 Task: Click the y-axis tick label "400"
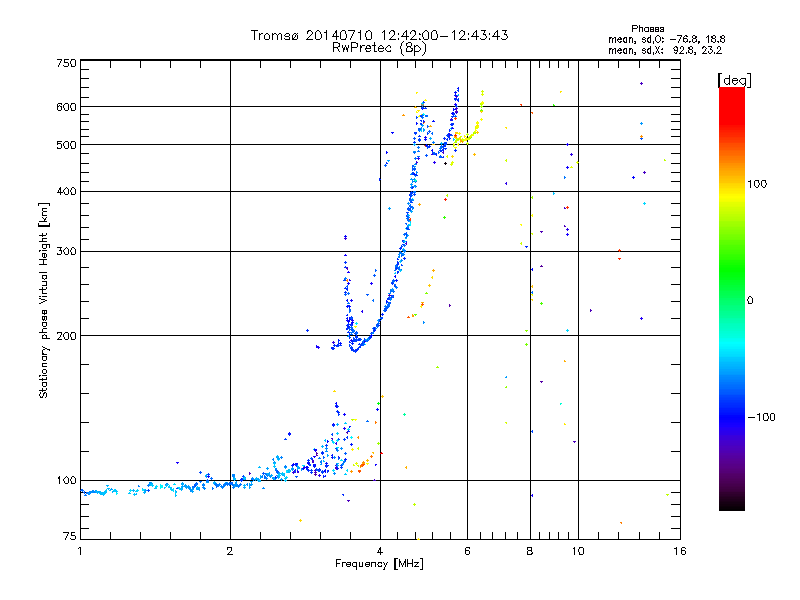click(66, 191)
